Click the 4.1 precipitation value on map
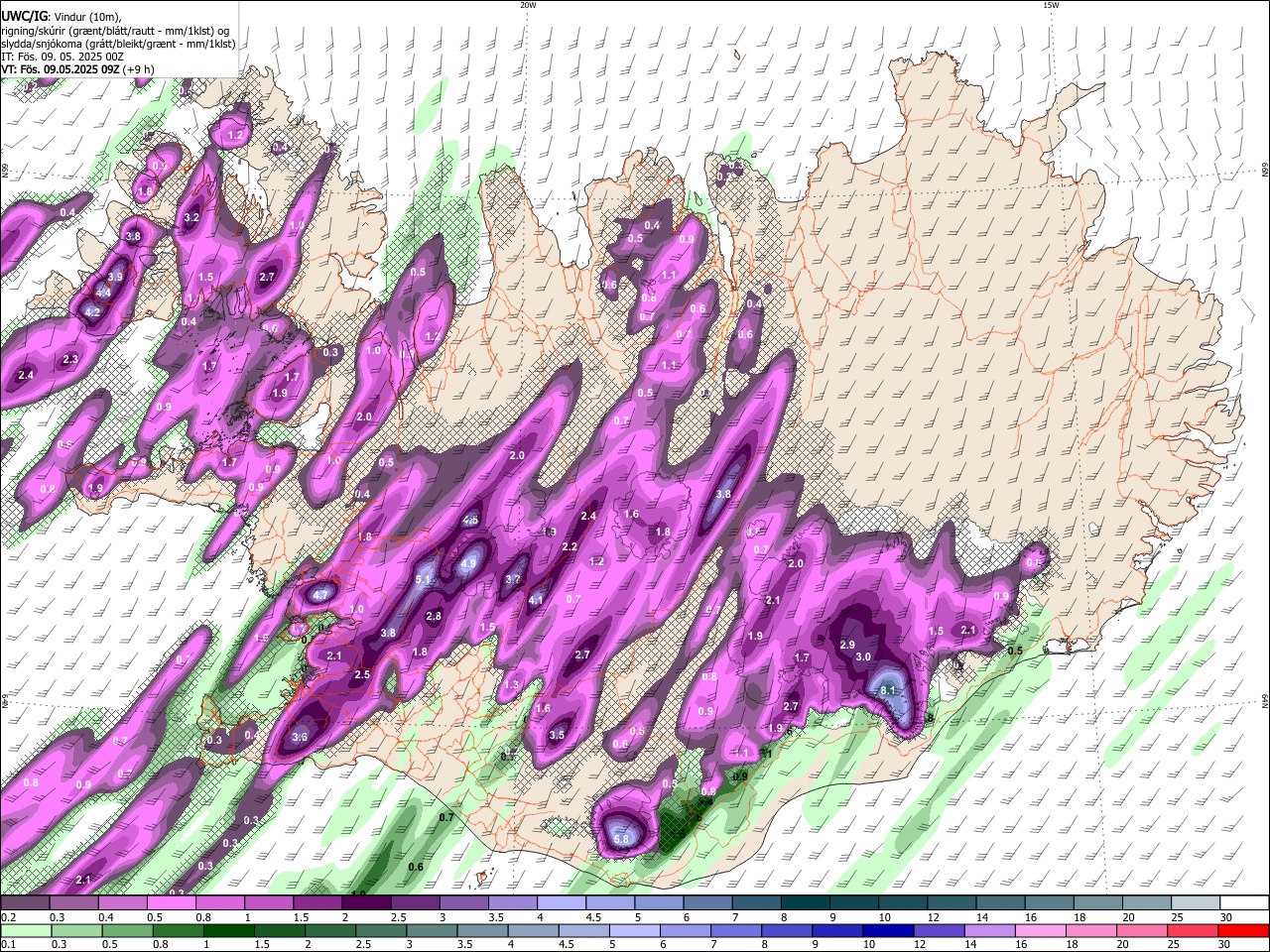 pos(536,600)
